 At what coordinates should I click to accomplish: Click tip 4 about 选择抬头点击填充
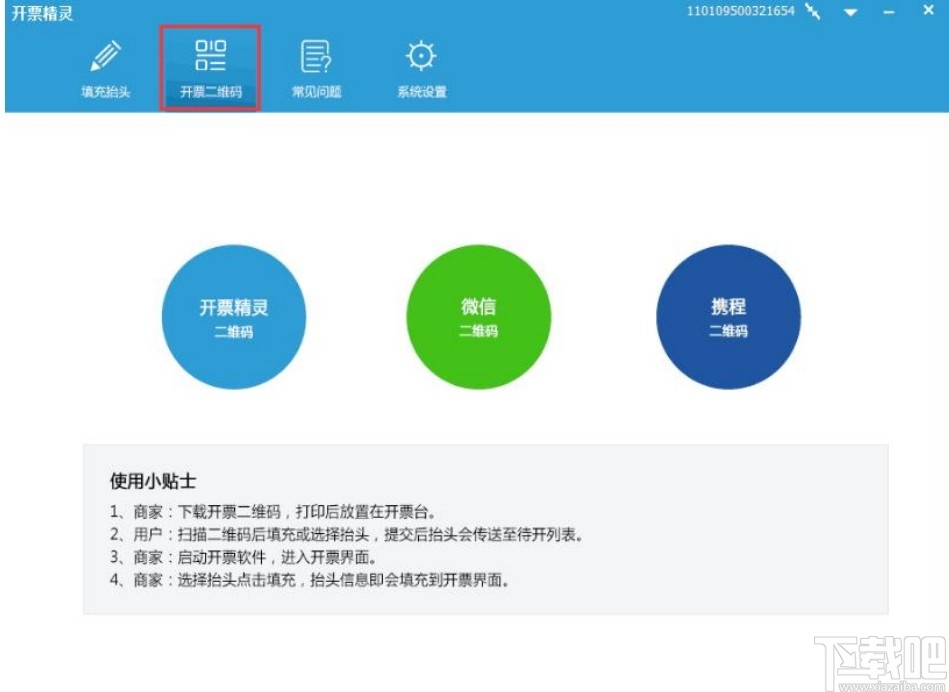[x=310, y=580]
